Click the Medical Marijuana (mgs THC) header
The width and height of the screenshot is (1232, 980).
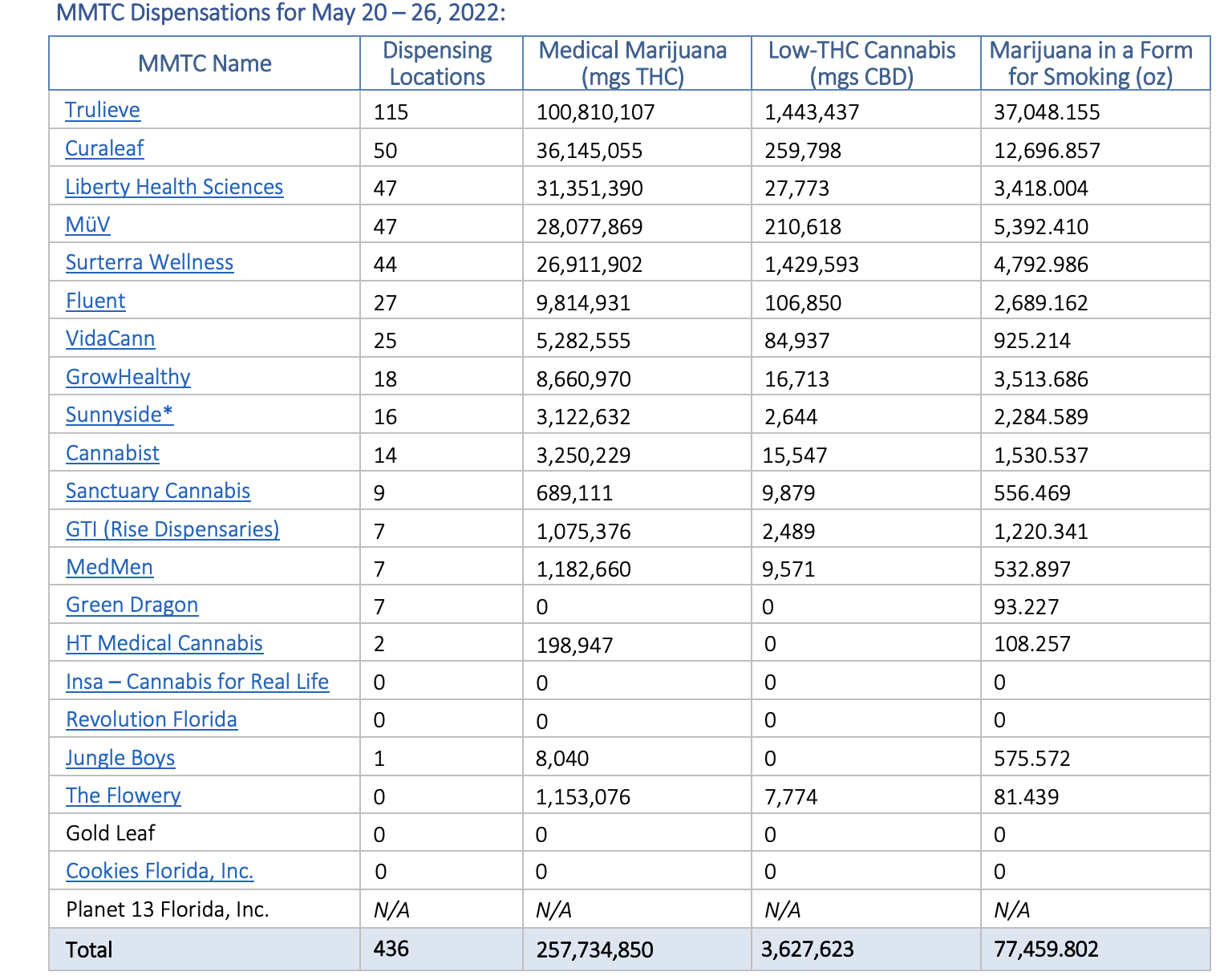tap(633, 63)
